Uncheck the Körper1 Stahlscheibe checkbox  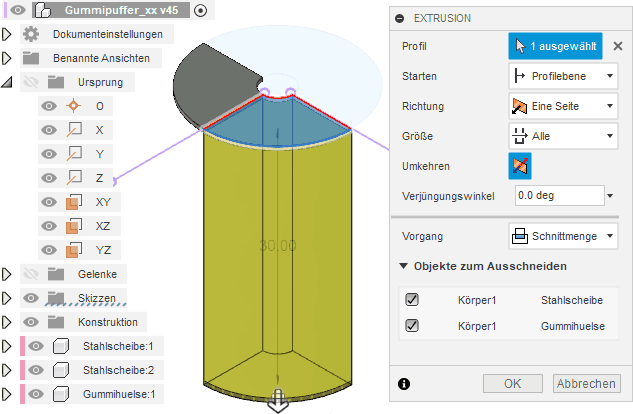pyautogui.click(x=412, y=299)
